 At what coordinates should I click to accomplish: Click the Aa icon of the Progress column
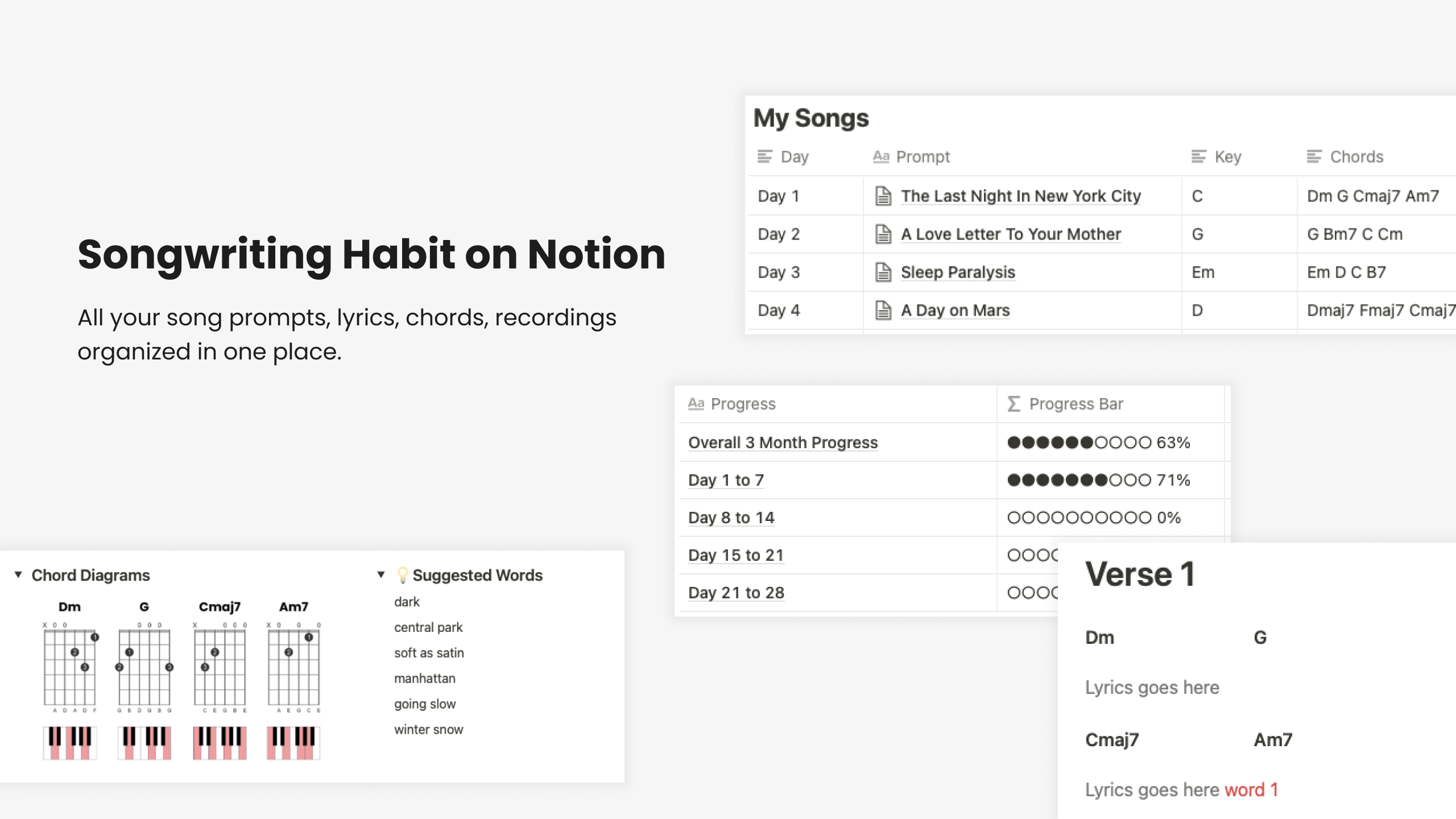coord(696,404)
